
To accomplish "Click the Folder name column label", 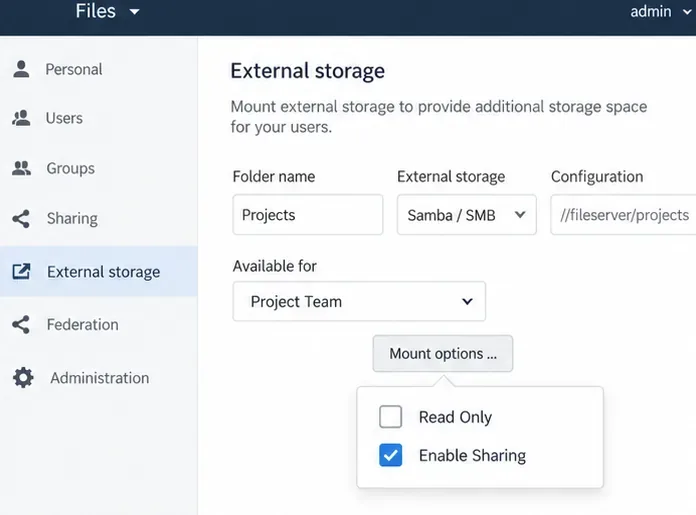I will click(274, 176).
